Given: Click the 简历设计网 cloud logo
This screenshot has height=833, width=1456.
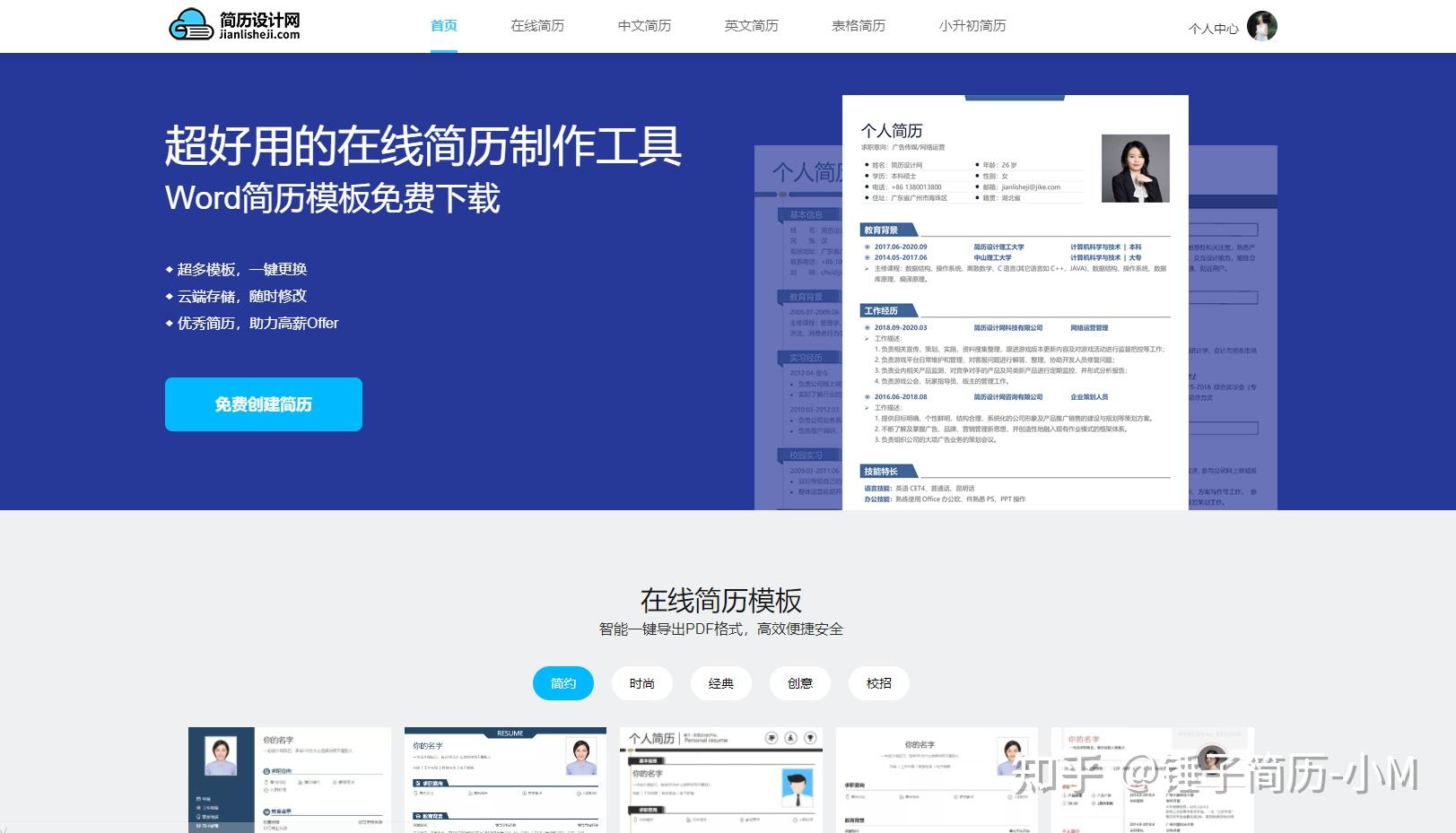Looking at the screenshot, I should [x=235, y=24].
